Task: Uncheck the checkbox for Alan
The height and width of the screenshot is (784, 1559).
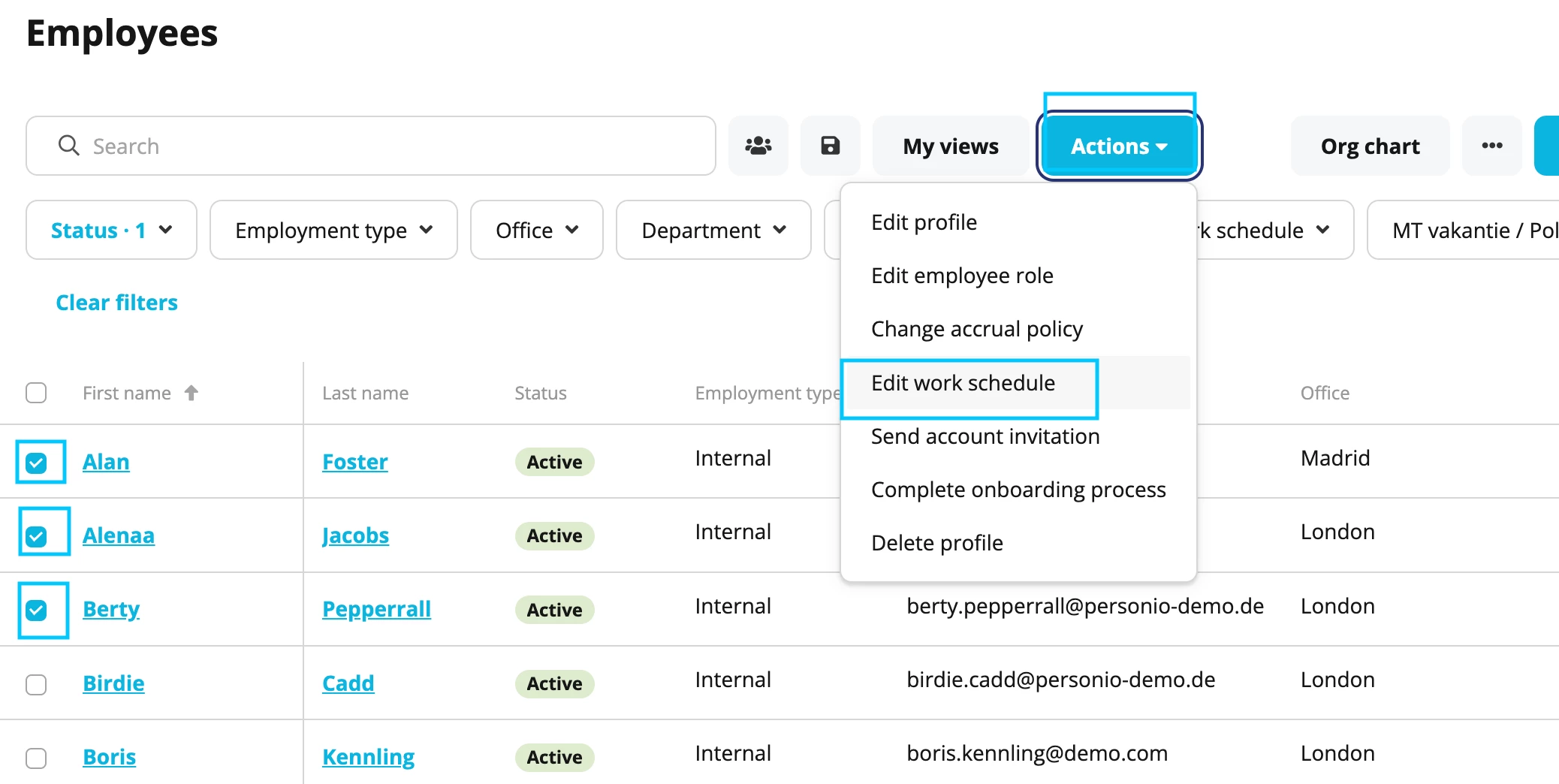Action: [x=36, y=463]
